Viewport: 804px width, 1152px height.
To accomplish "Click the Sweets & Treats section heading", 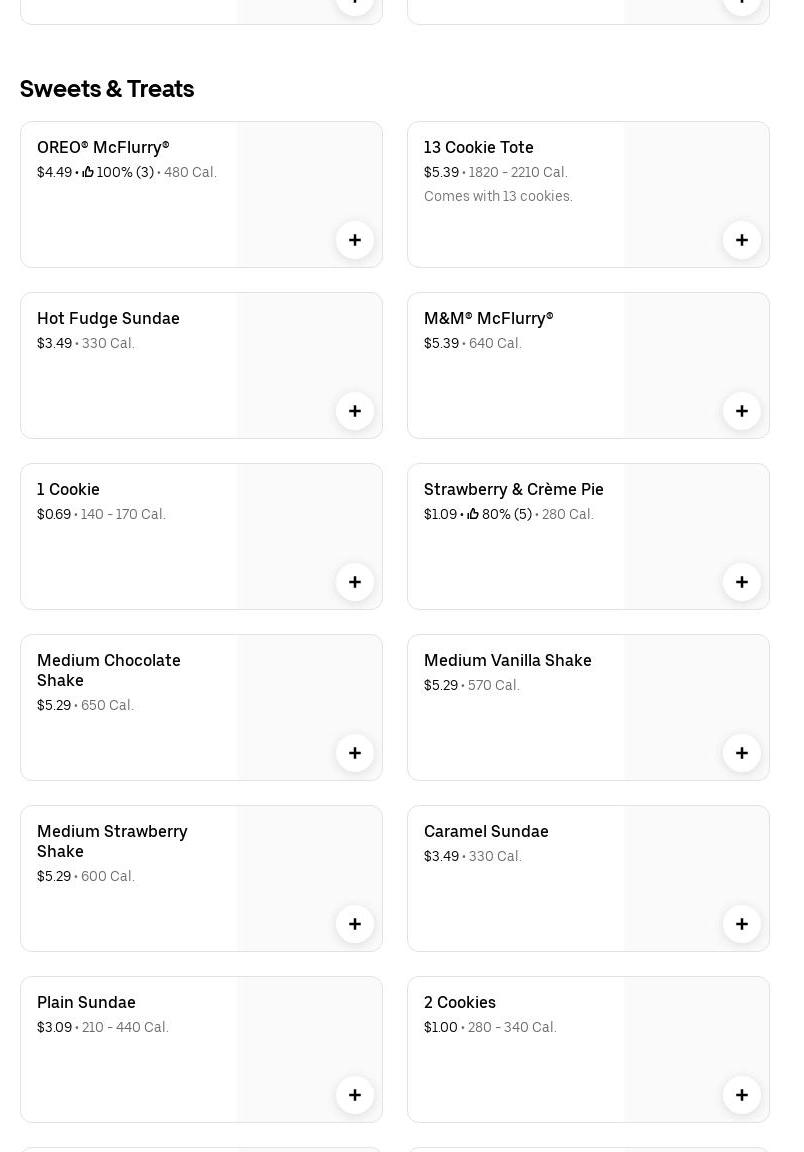I will coord(107,89).
